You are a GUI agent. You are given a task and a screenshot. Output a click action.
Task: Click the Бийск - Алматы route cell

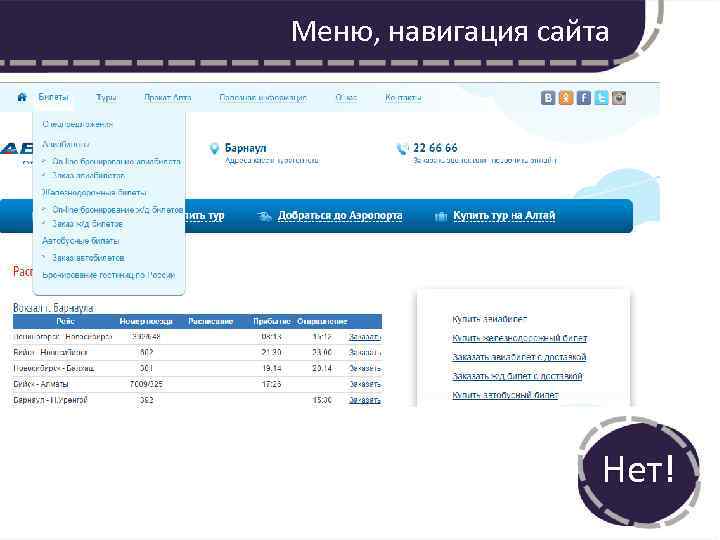point(41,384)
